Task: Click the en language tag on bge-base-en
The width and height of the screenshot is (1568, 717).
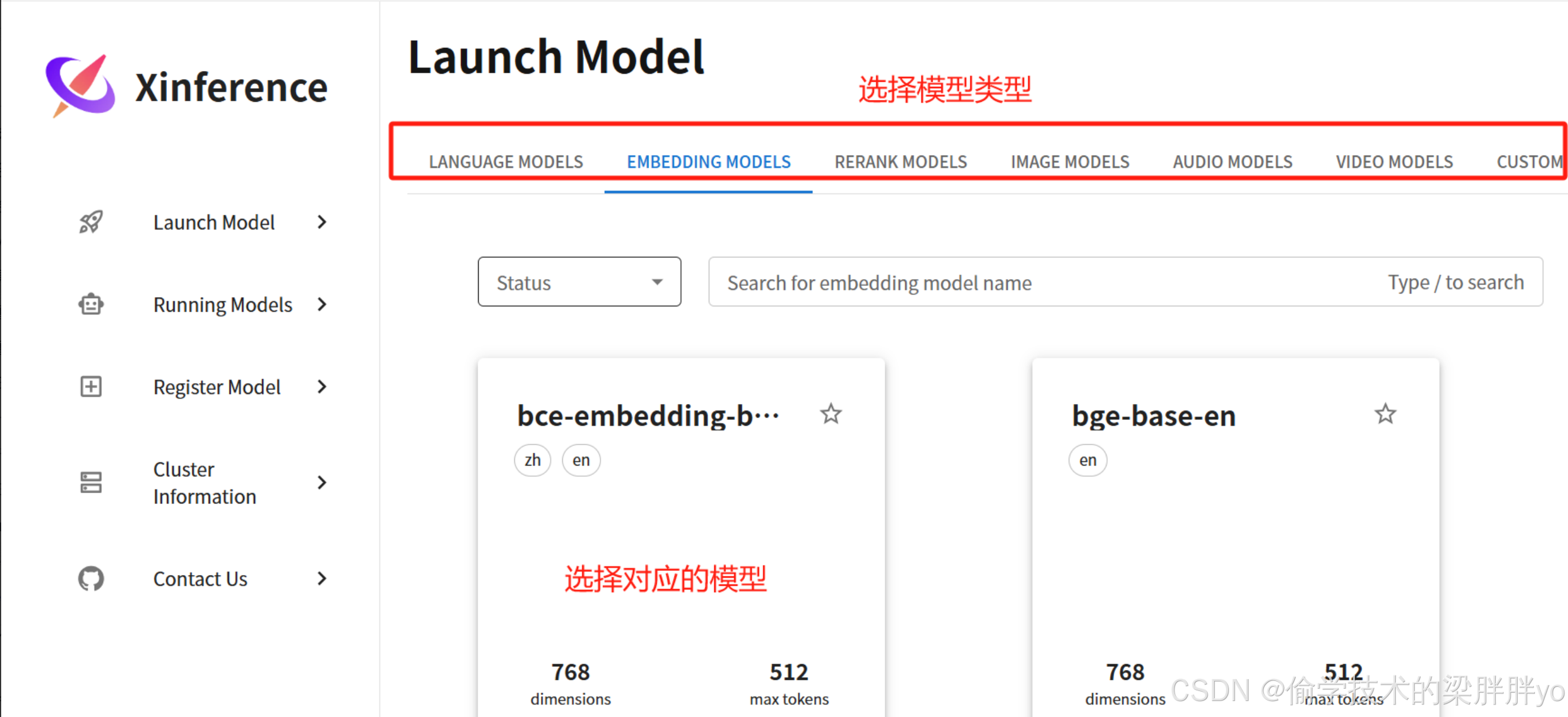Action: click(x=1088, y=460)
